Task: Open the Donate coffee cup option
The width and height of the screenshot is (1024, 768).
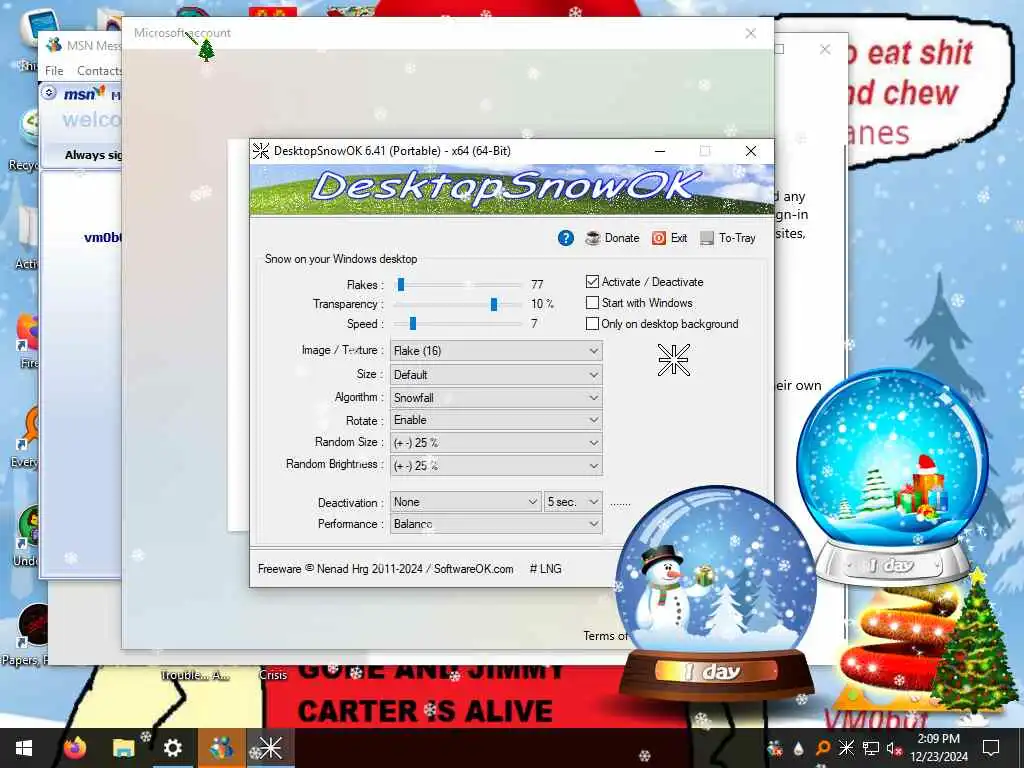Action: point(612,238)
